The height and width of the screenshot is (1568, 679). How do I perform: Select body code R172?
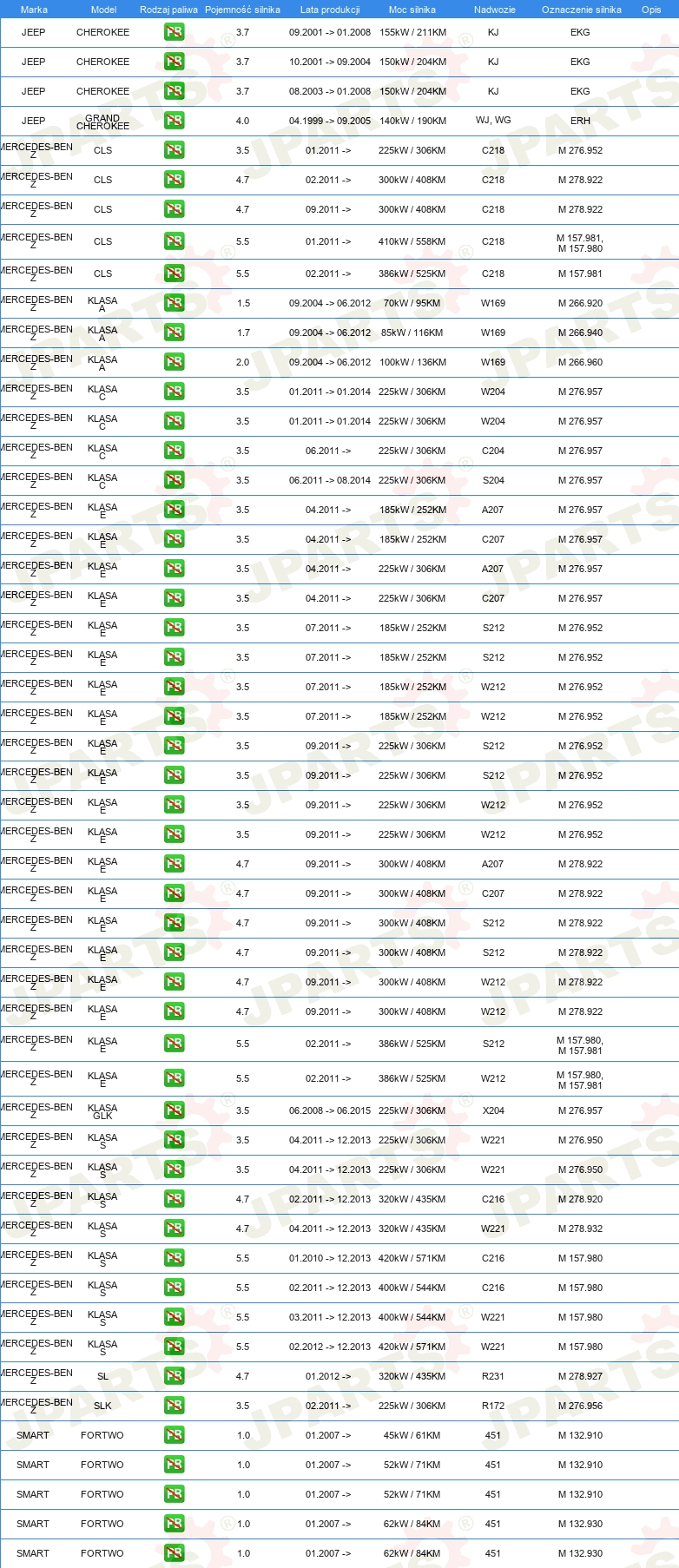[x=493, y=1406]
